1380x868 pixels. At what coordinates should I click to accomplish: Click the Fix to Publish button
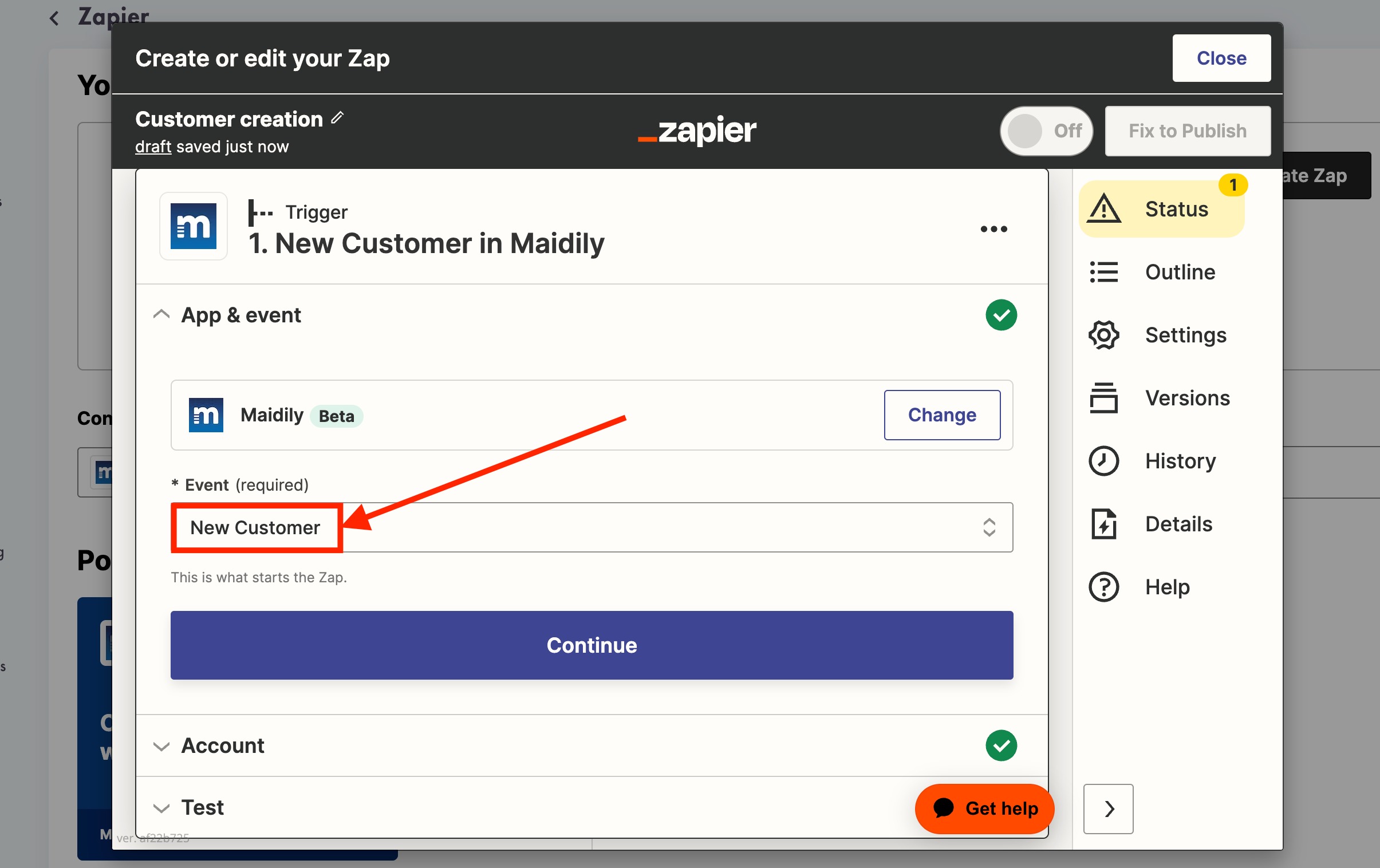pos(1188,131)
